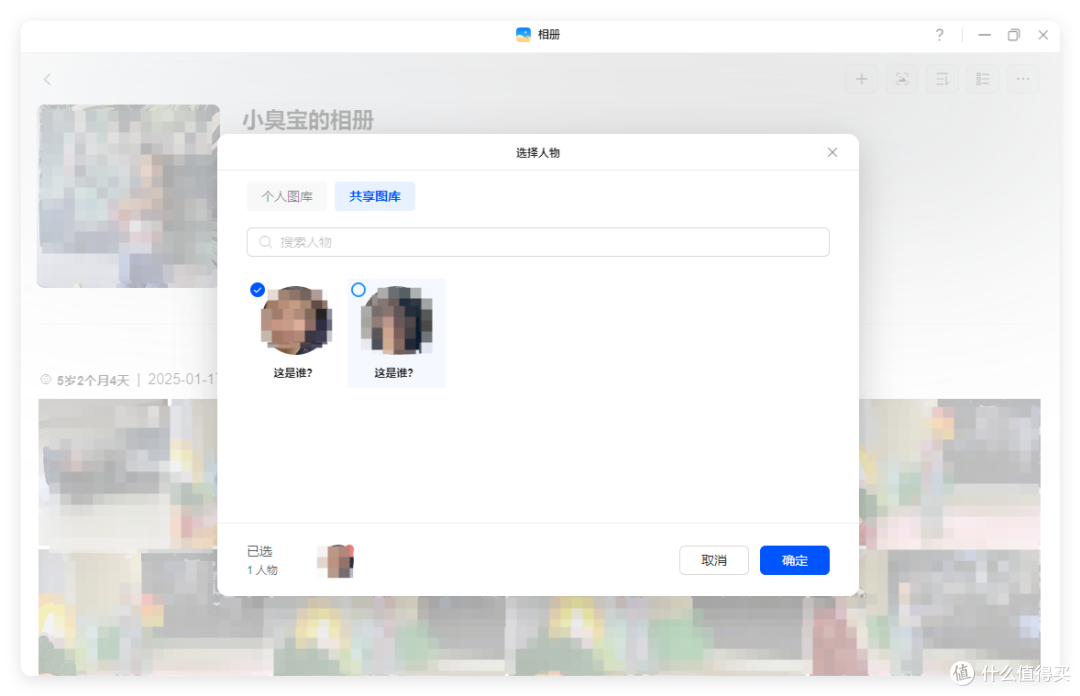
Task: Confirm selection with 确定 button
Action: pos(795,560)
